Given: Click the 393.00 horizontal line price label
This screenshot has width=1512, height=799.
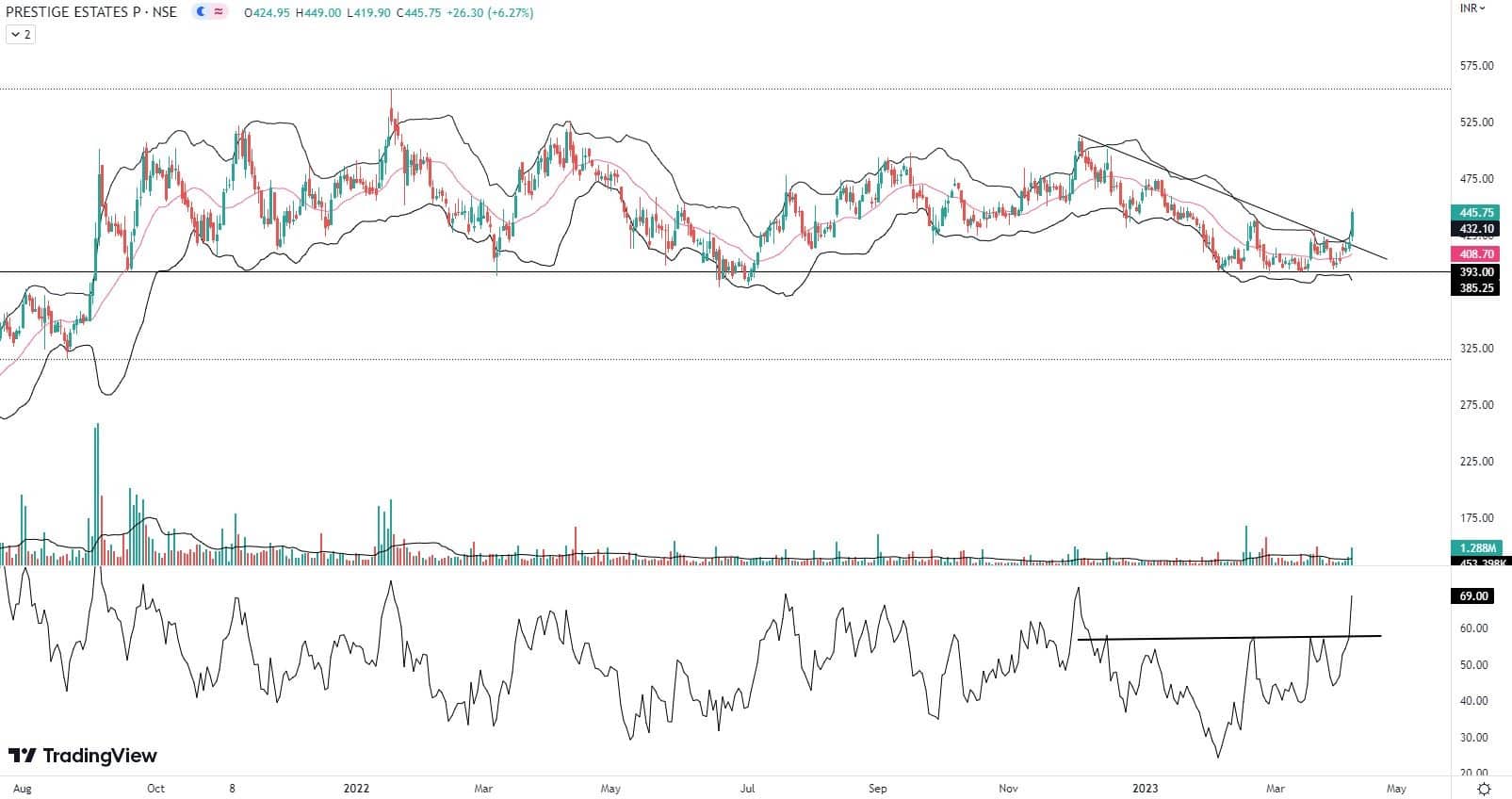Looking at the screenshot, I should click(1475, 272).
